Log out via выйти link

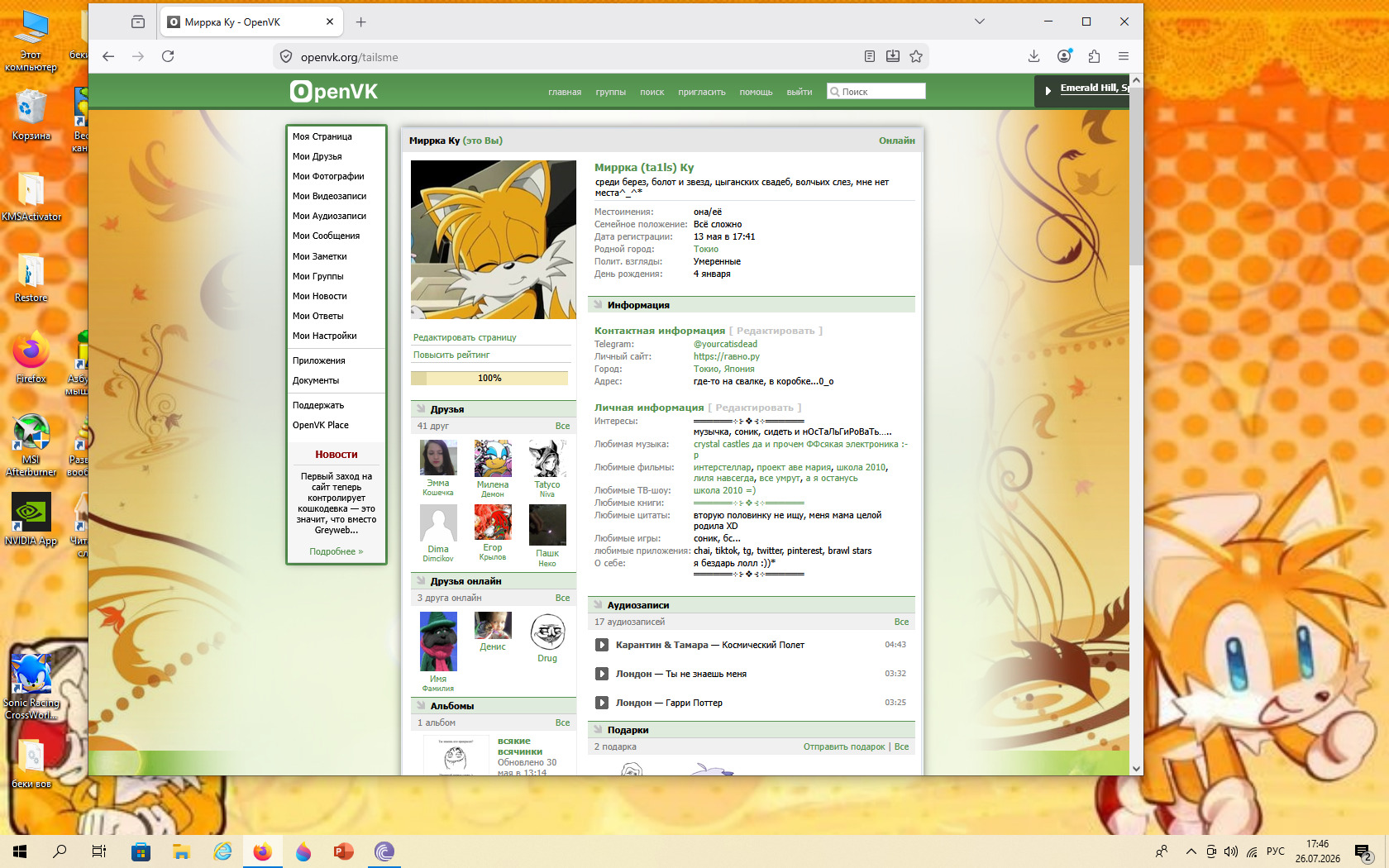tap(799, 93)
